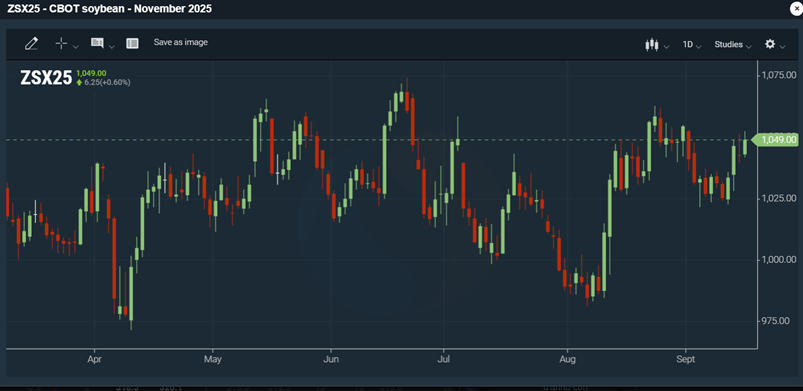Open the annotation comment tool
803x391 pixels.
click(x=97, y=43)
